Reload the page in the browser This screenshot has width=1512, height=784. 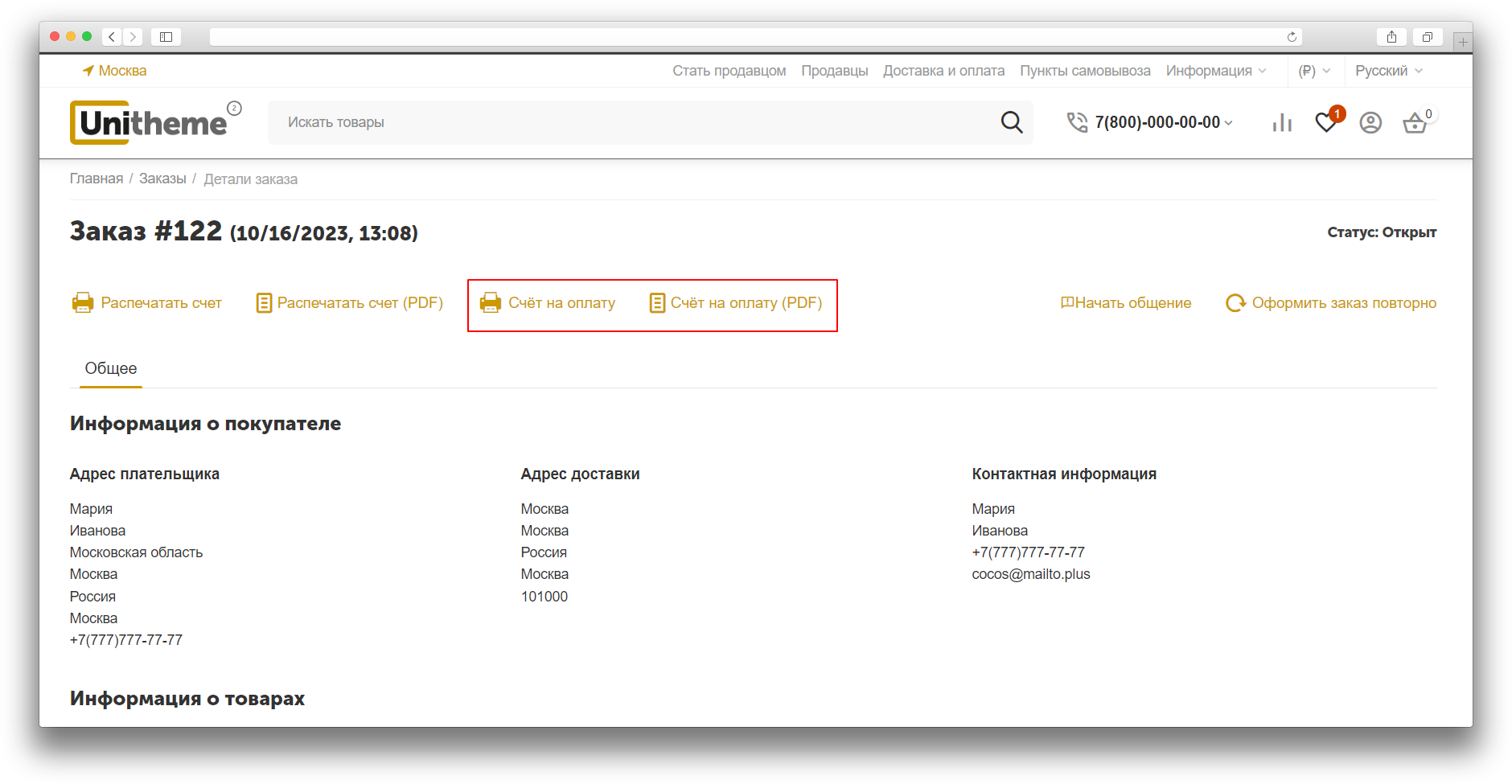[1292, 37]
